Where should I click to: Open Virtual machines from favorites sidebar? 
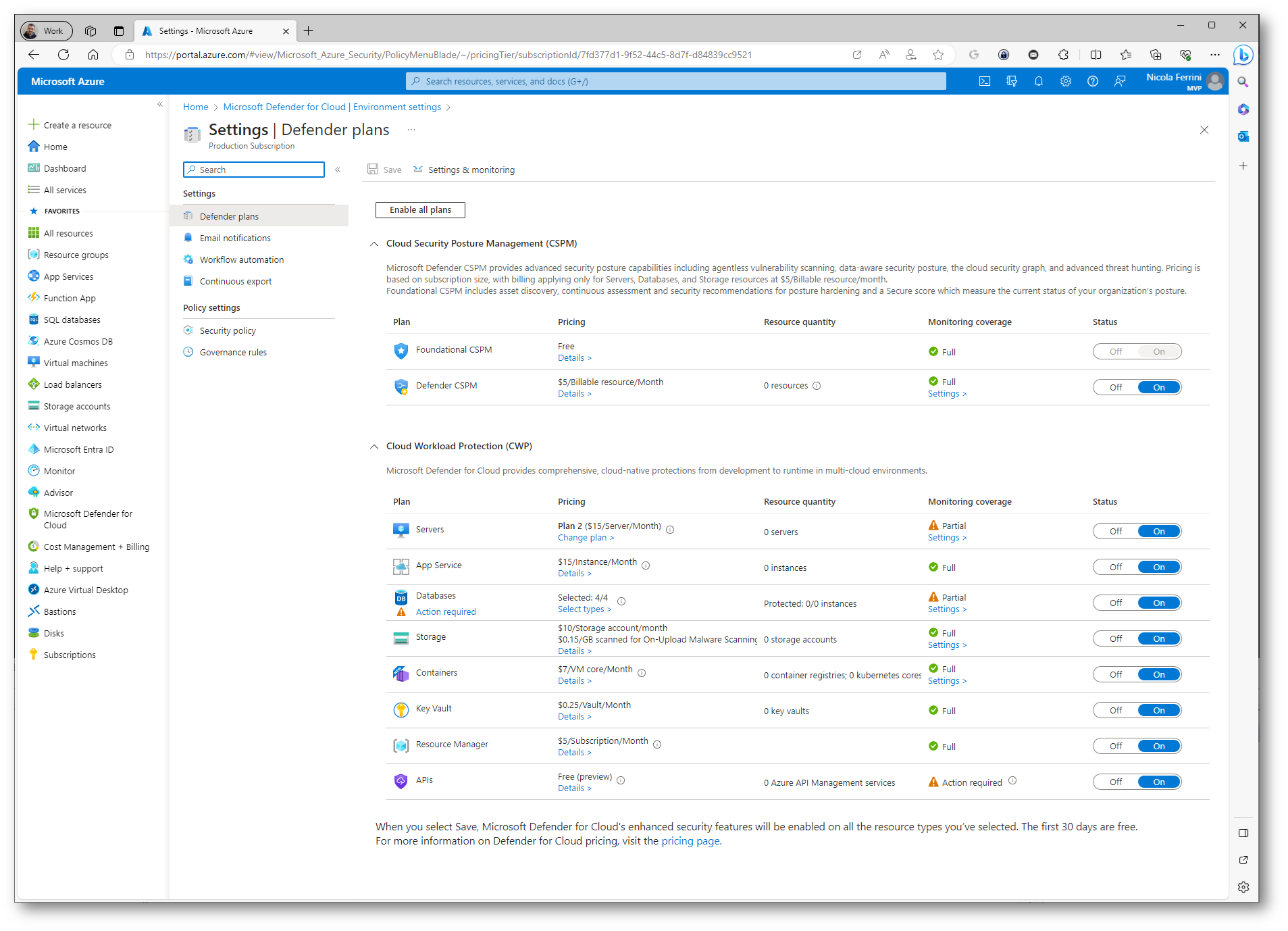point(76,363)
